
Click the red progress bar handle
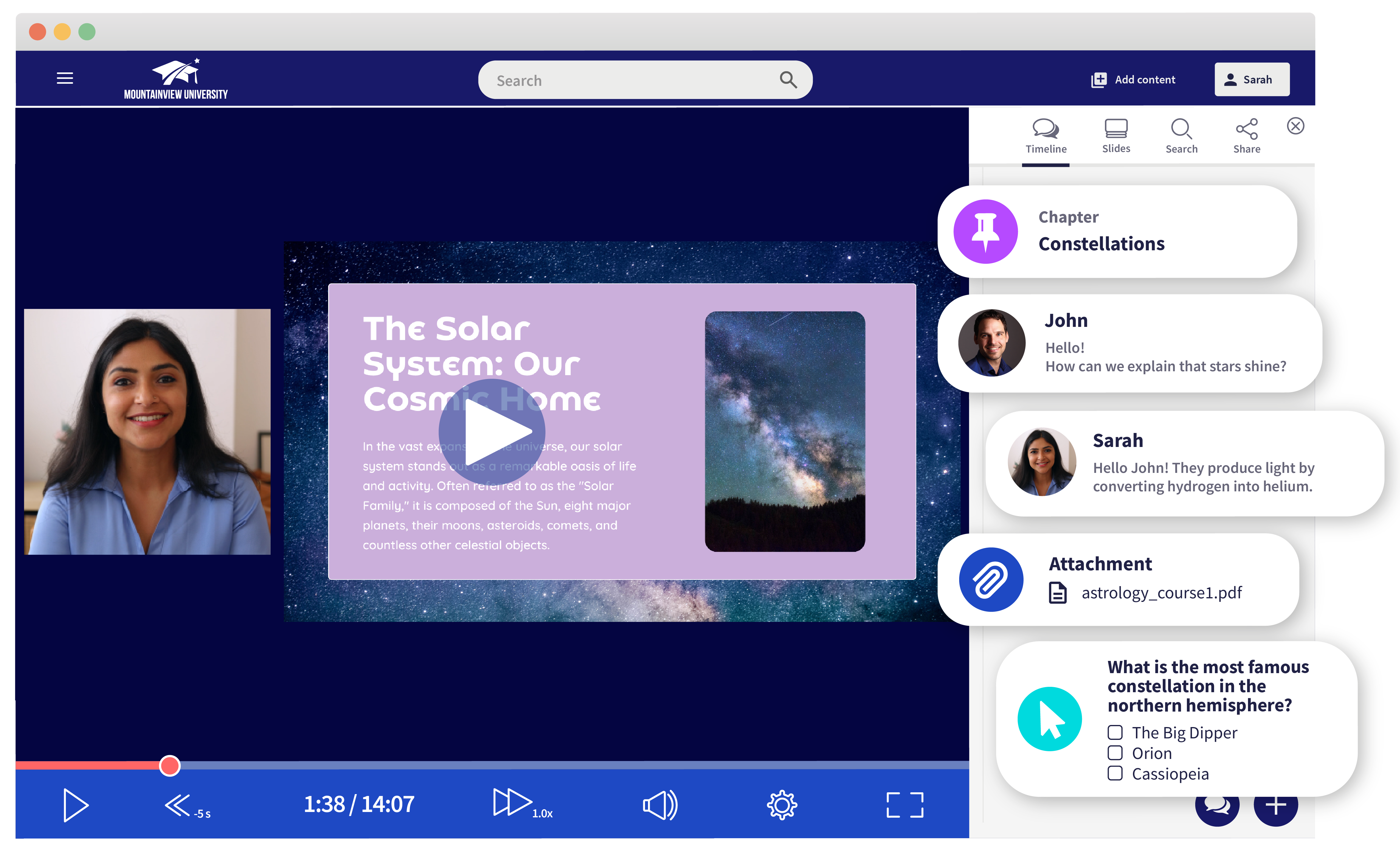coord(169,766)
